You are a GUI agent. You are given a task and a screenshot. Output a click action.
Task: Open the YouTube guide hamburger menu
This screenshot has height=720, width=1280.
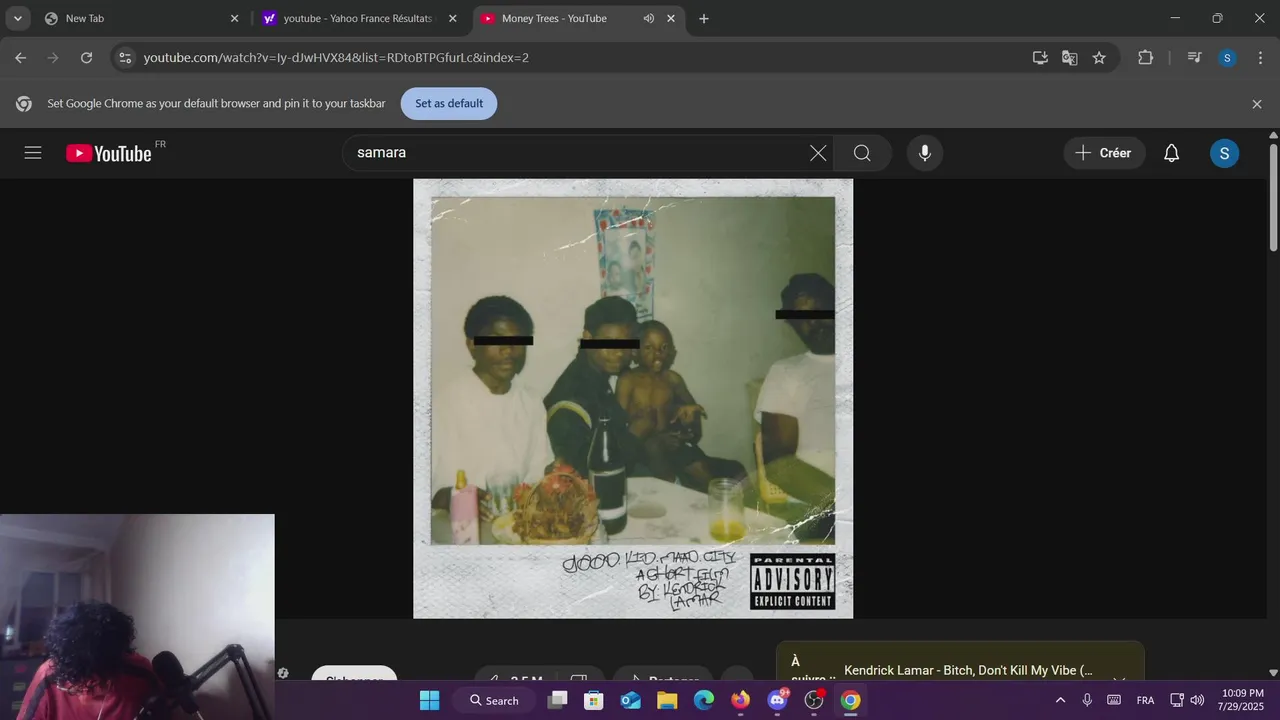[x=33, y=153]
